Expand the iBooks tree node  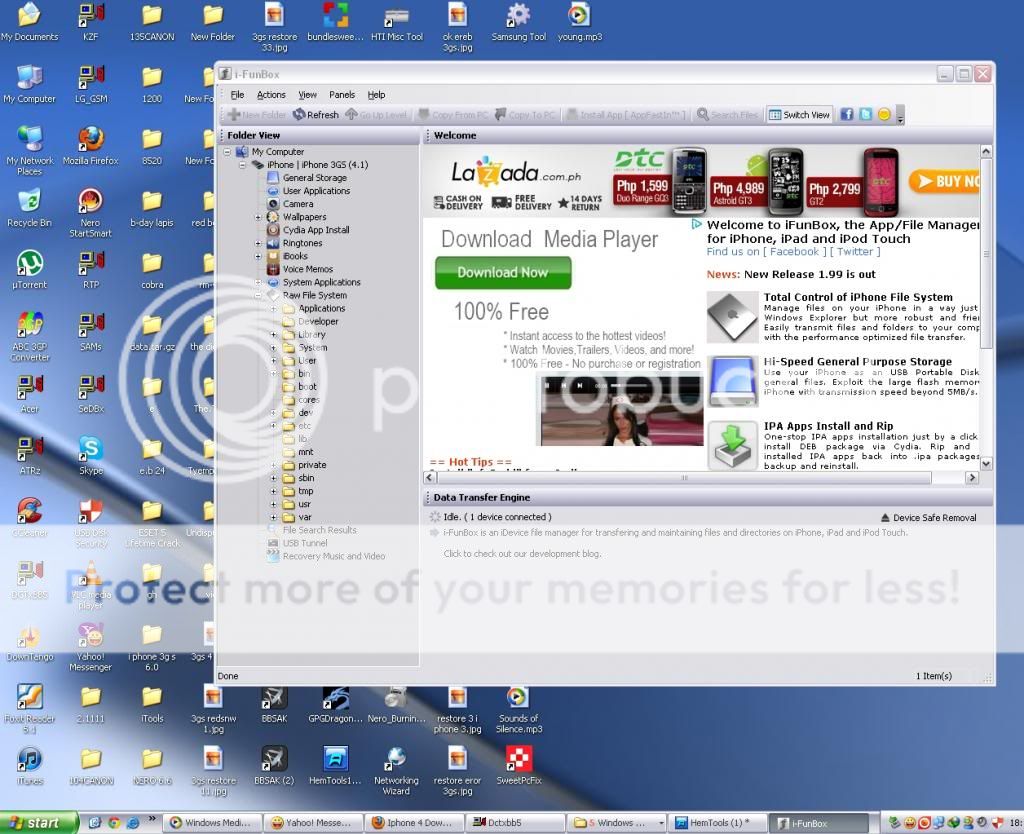258,256
